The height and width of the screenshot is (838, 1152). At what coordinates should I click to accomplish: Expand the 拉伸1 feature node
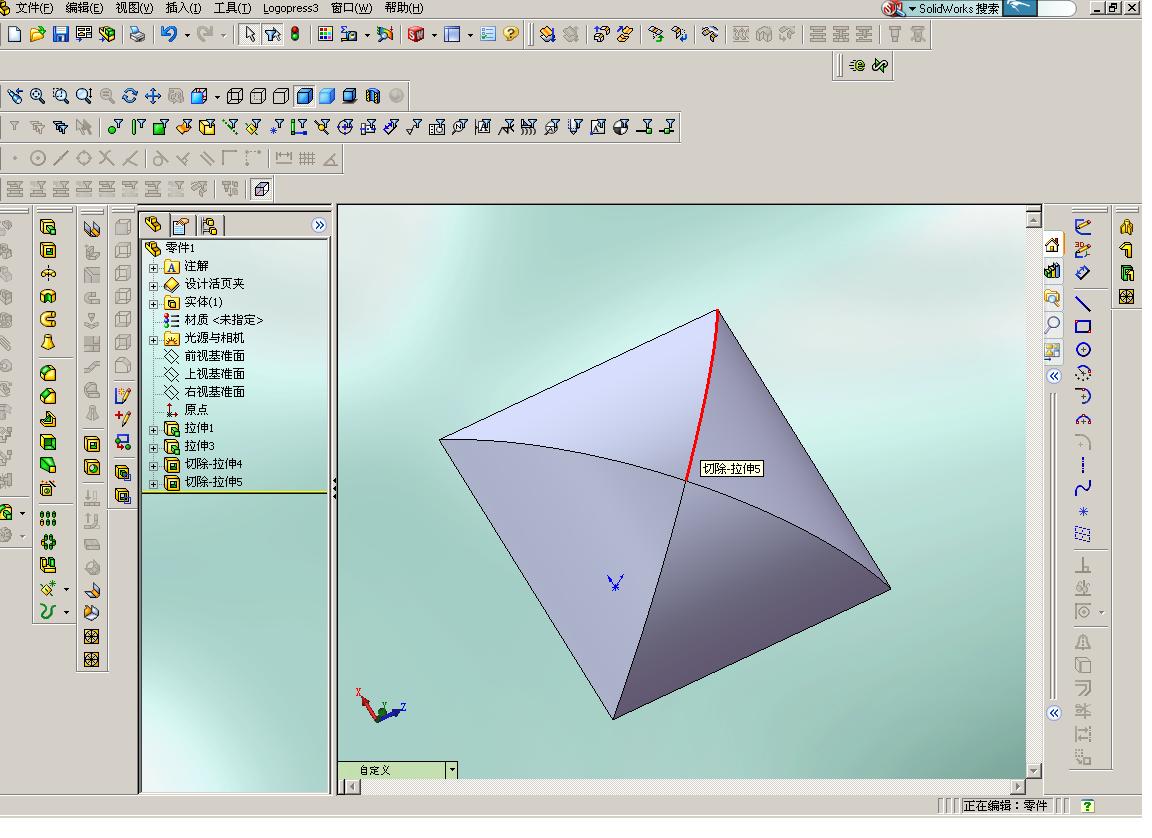click(154, 430)
